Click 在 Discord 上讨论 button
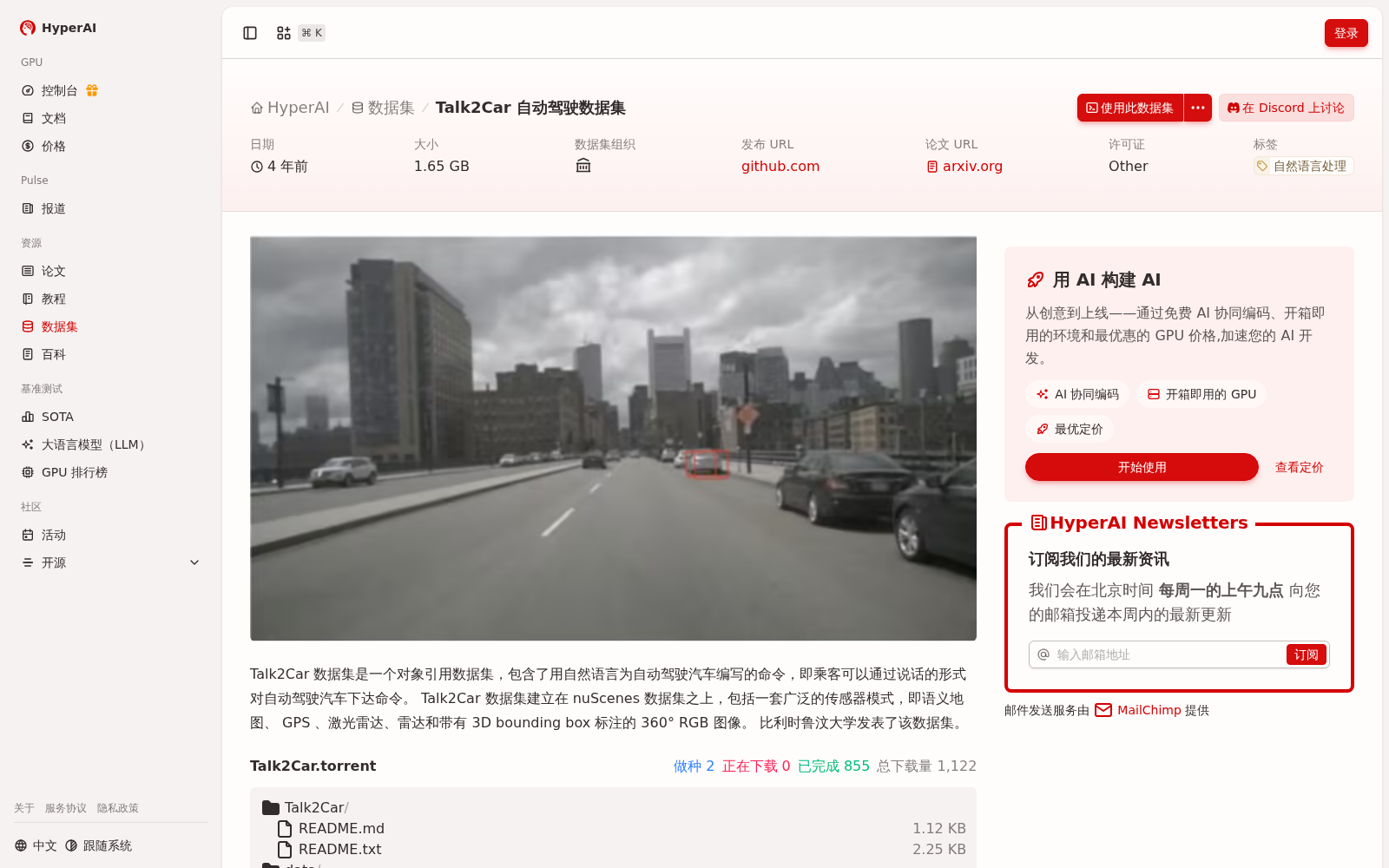Viewport: 1389px width, 868px height. tap(1286, 108)
